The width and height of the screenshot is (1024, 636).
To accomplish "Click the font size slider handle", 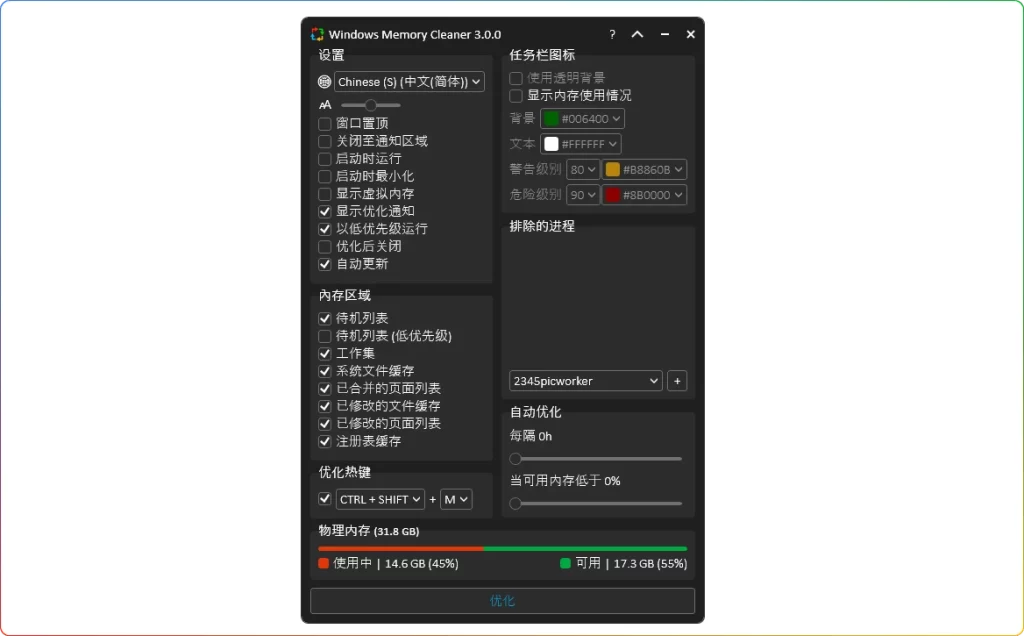I will (371, 105).
